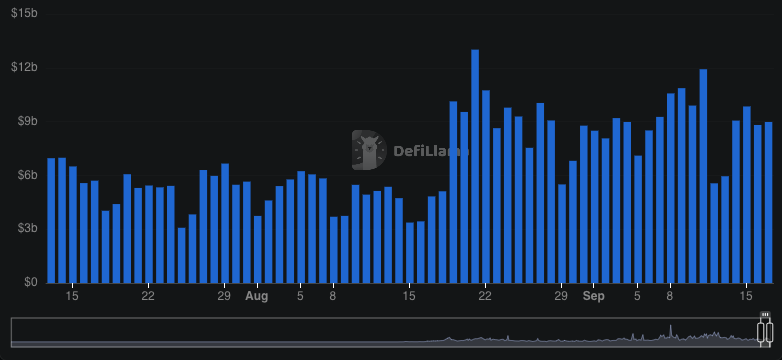Click the tallest bar, near $13b
This screenshot has width=782, height=360.
coord(475,167)
